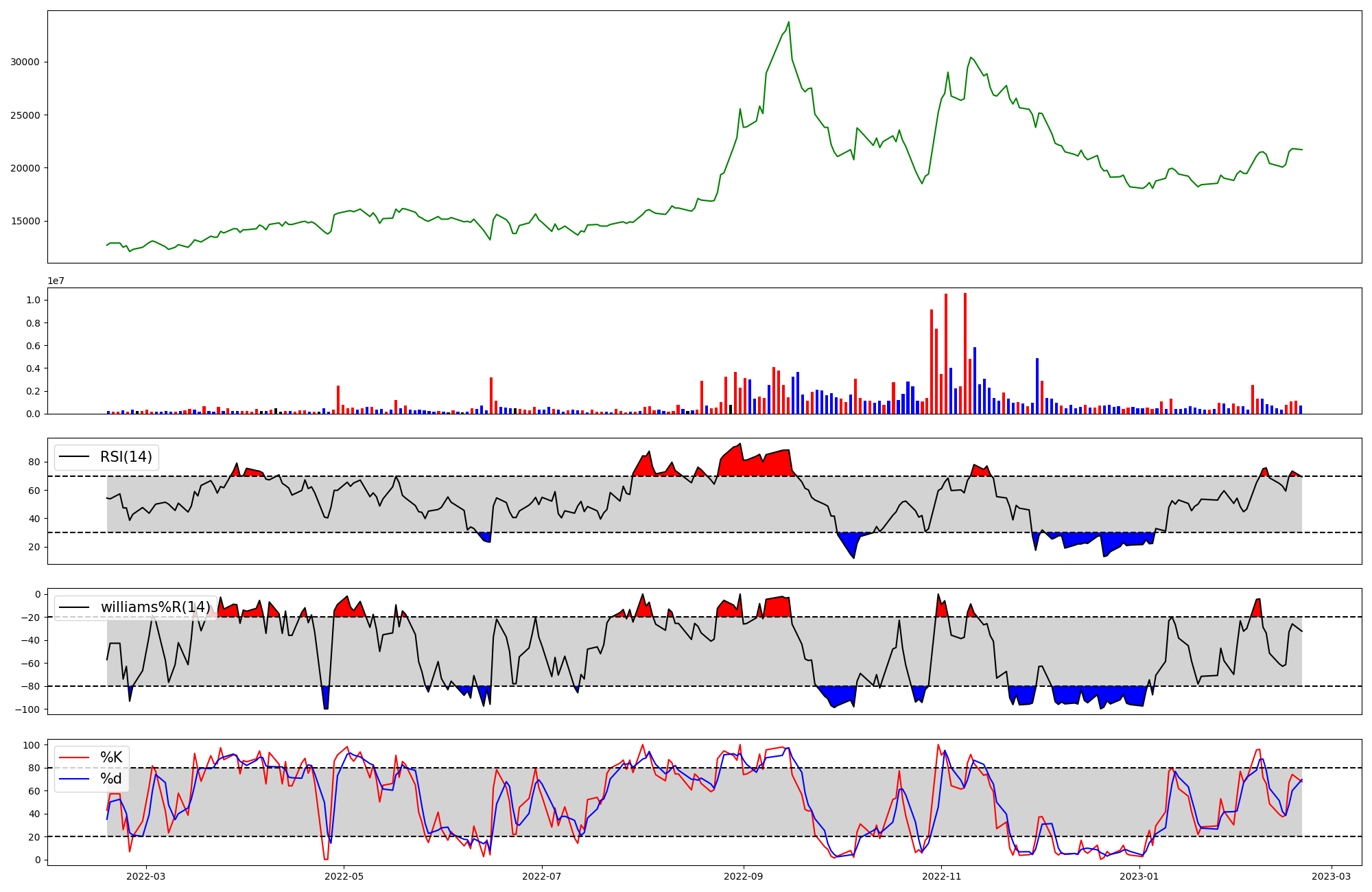Click the blue %d legend line sample
The height and width of the screenshot is (892, 1372).
point(74,779)
